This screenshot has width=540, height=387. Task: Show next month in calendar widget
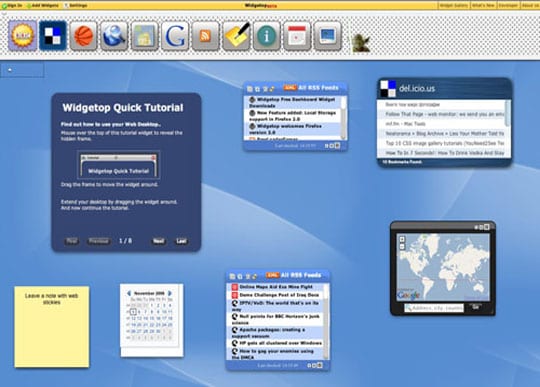coord(170,293)
